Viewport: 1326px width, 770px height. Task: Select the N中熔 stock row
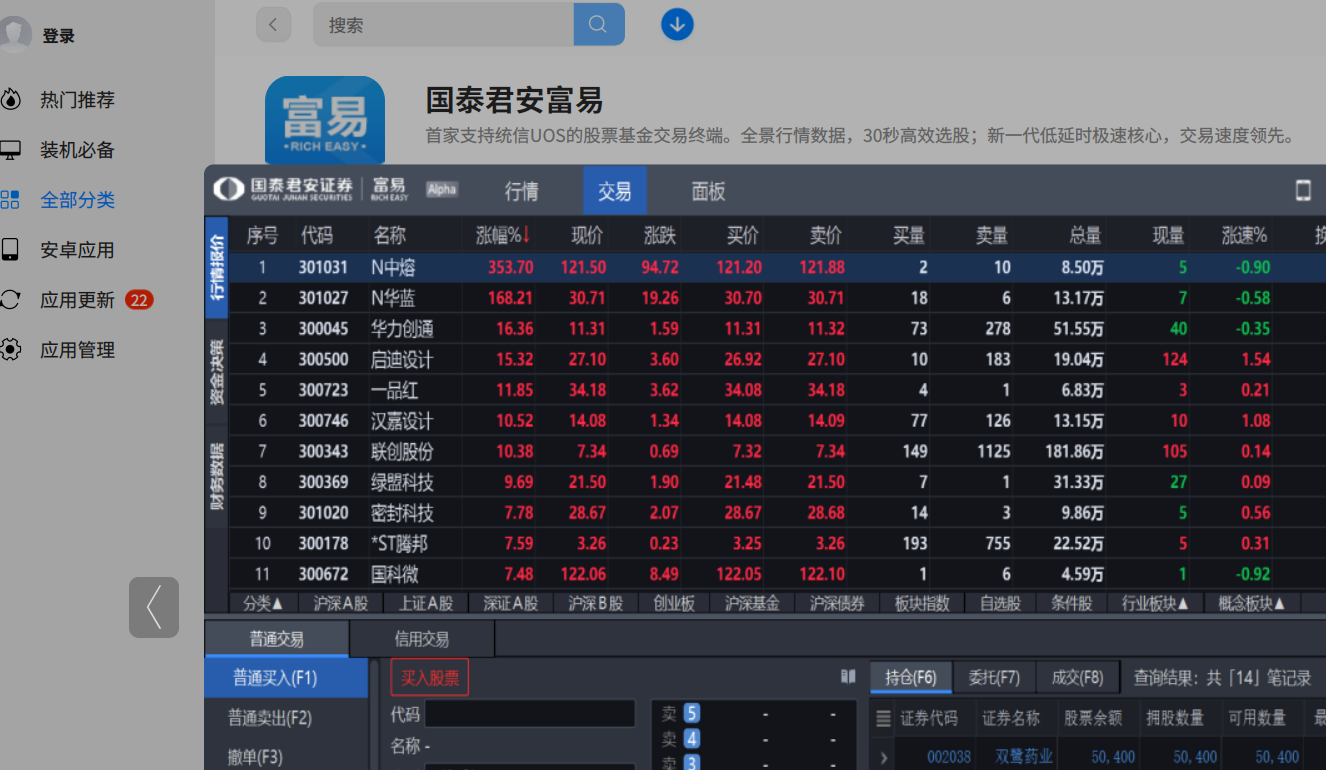777,267
